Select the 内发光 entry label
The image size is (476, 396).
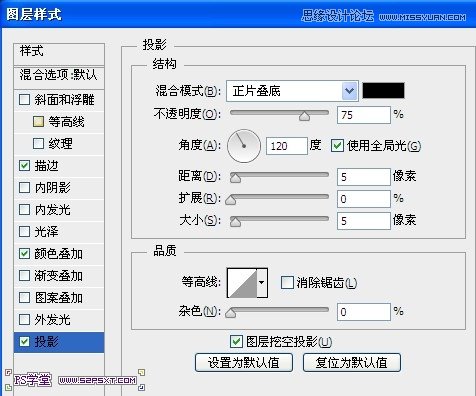tap(52, 210)
